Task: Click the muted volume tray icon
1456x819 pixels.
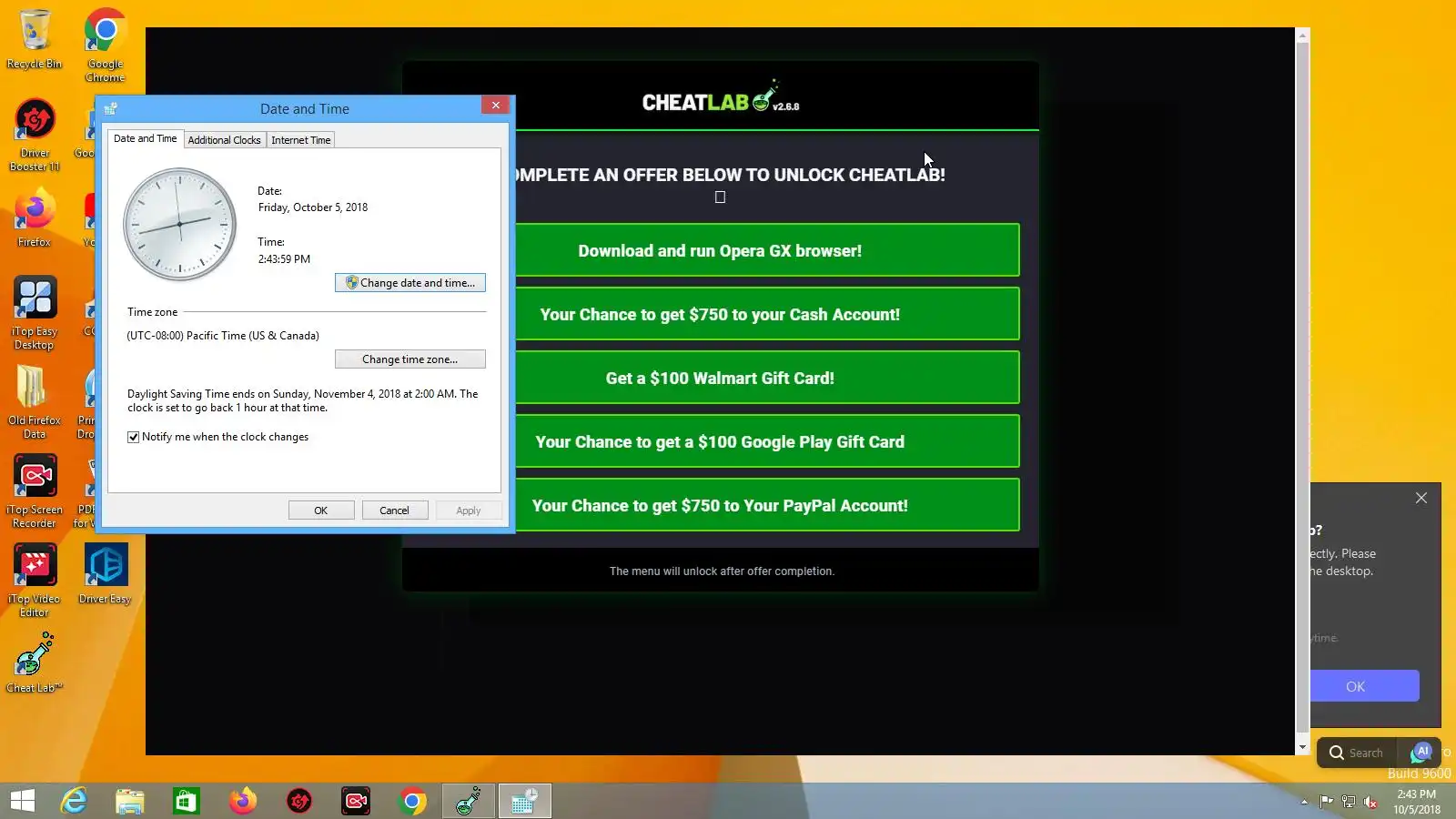Action: tap(1370, 802)
